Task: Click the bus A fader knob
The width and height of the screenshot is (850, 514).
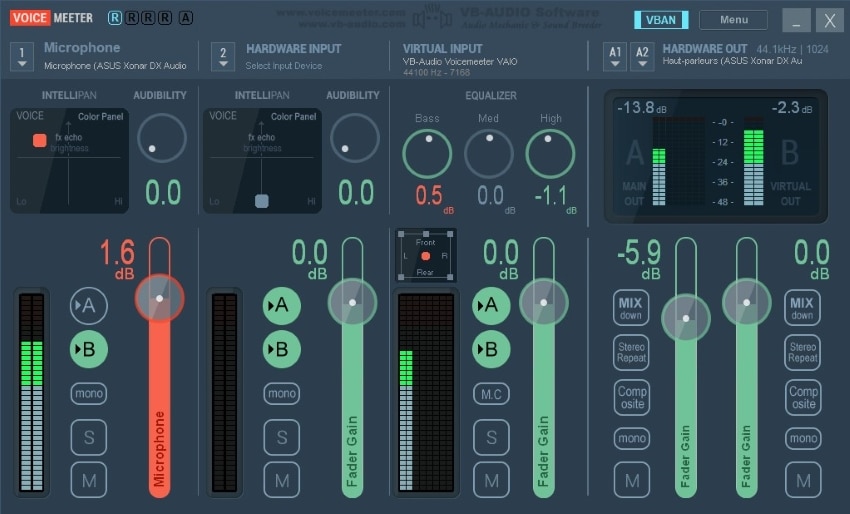Action: [x=686, y=318]
